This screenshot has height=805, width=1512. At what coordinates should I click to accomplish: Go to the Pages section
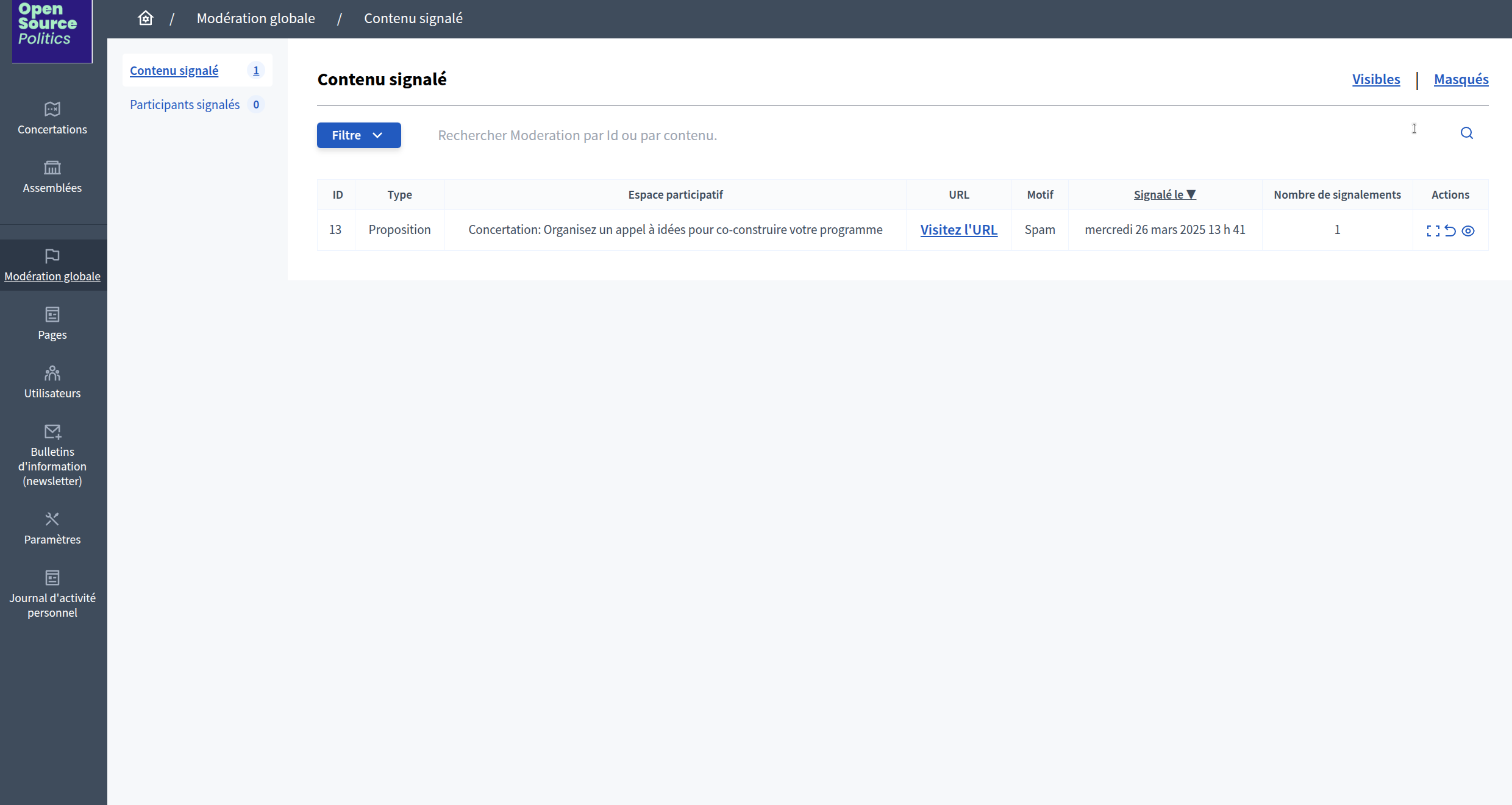(52, 324)
